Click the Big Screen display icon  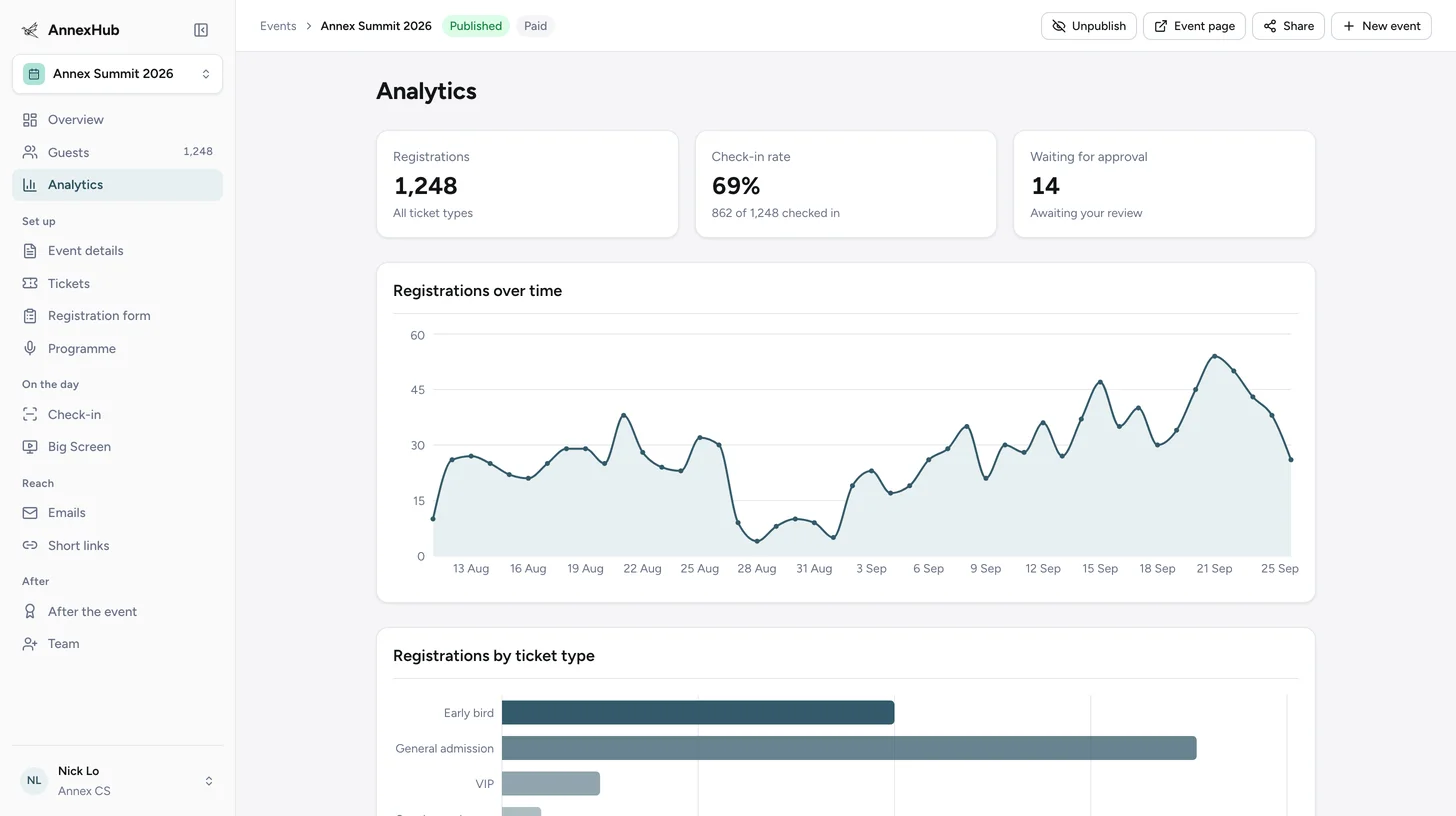point(30,447)
